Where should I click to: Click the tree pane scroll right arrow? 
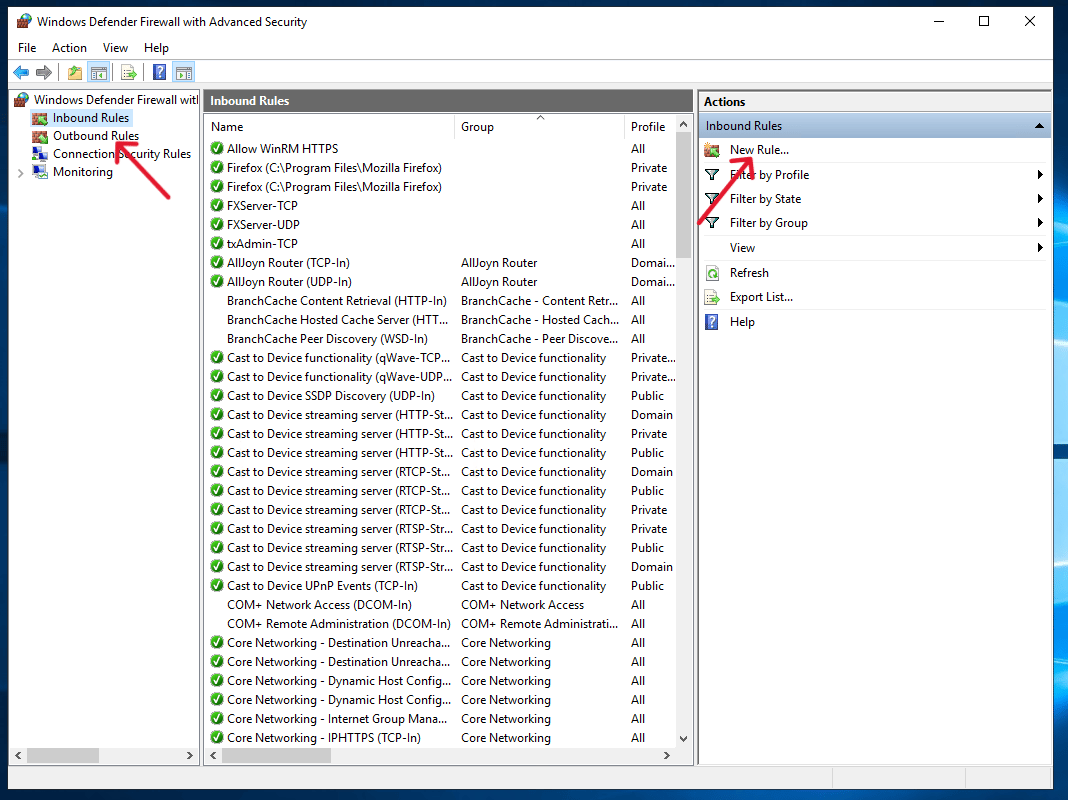189,756
